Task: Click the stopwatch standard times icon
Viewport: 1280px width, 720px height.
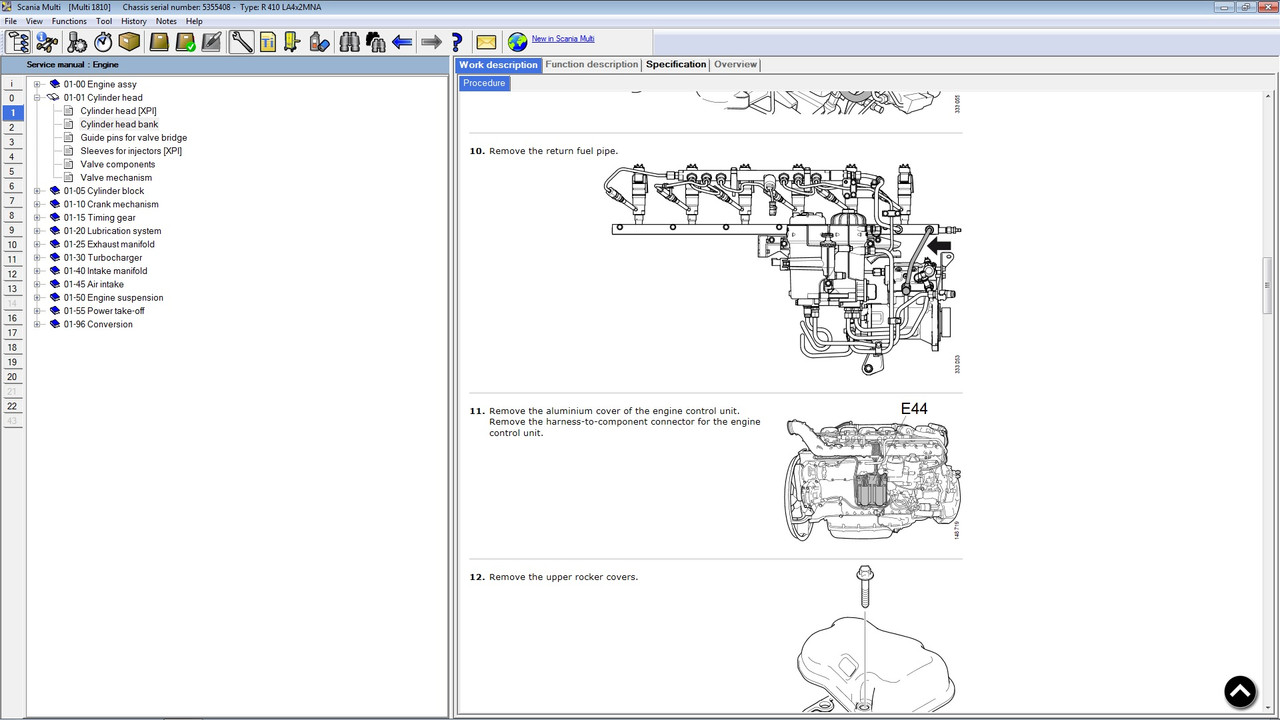Action: 101,42
